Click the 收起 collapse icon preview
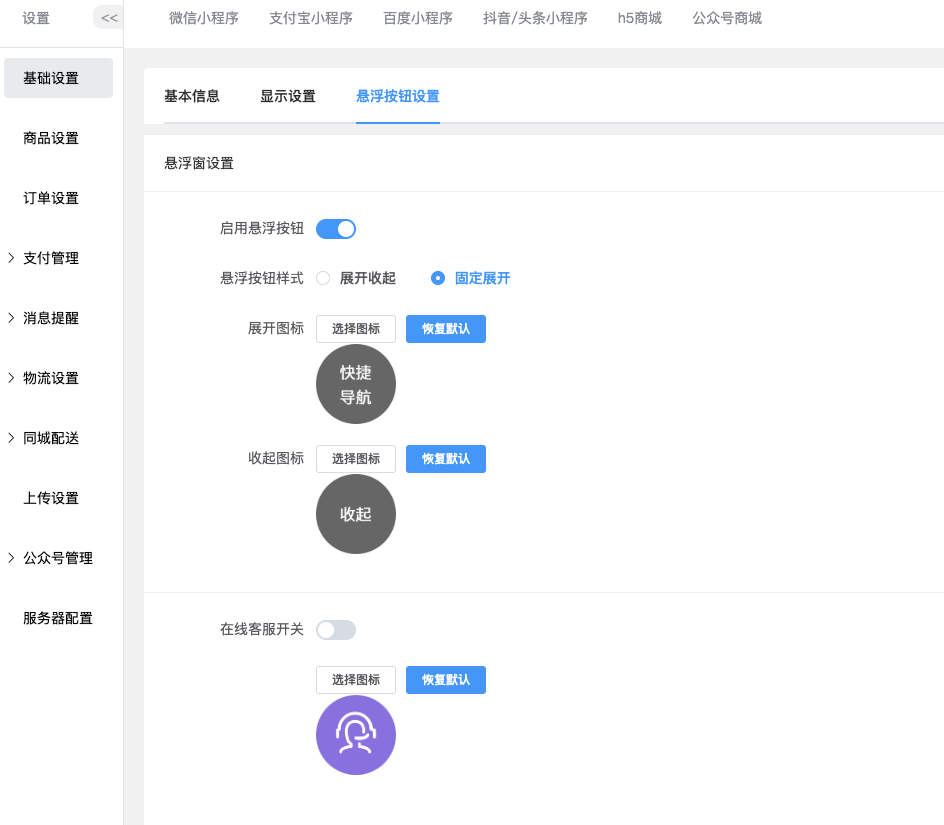Screen dimensions: 944x825 [356, 514]
